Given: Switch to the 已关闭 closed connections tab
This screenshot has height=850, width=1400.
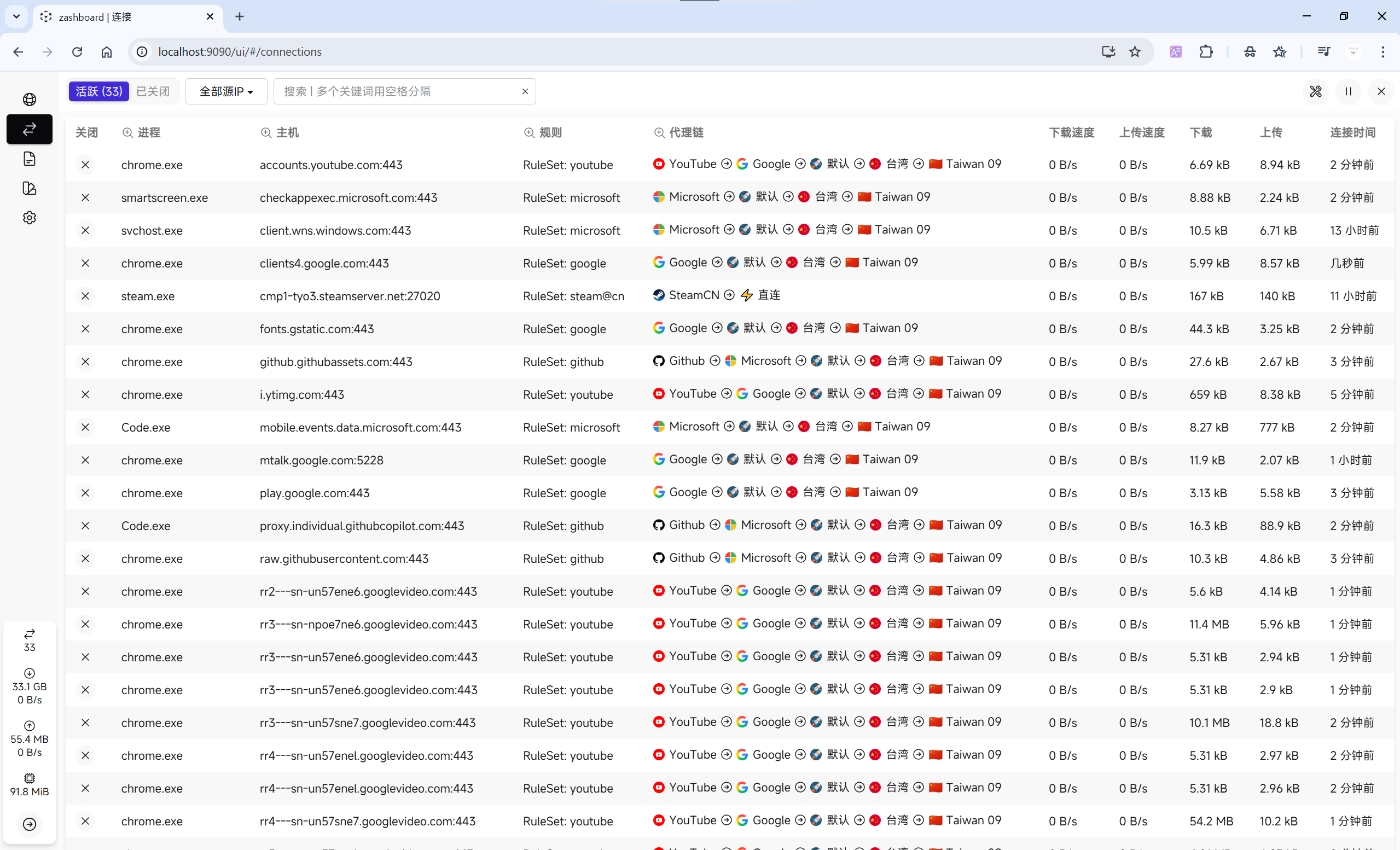Looking at the screenshot, I should (x=153, y=91).
